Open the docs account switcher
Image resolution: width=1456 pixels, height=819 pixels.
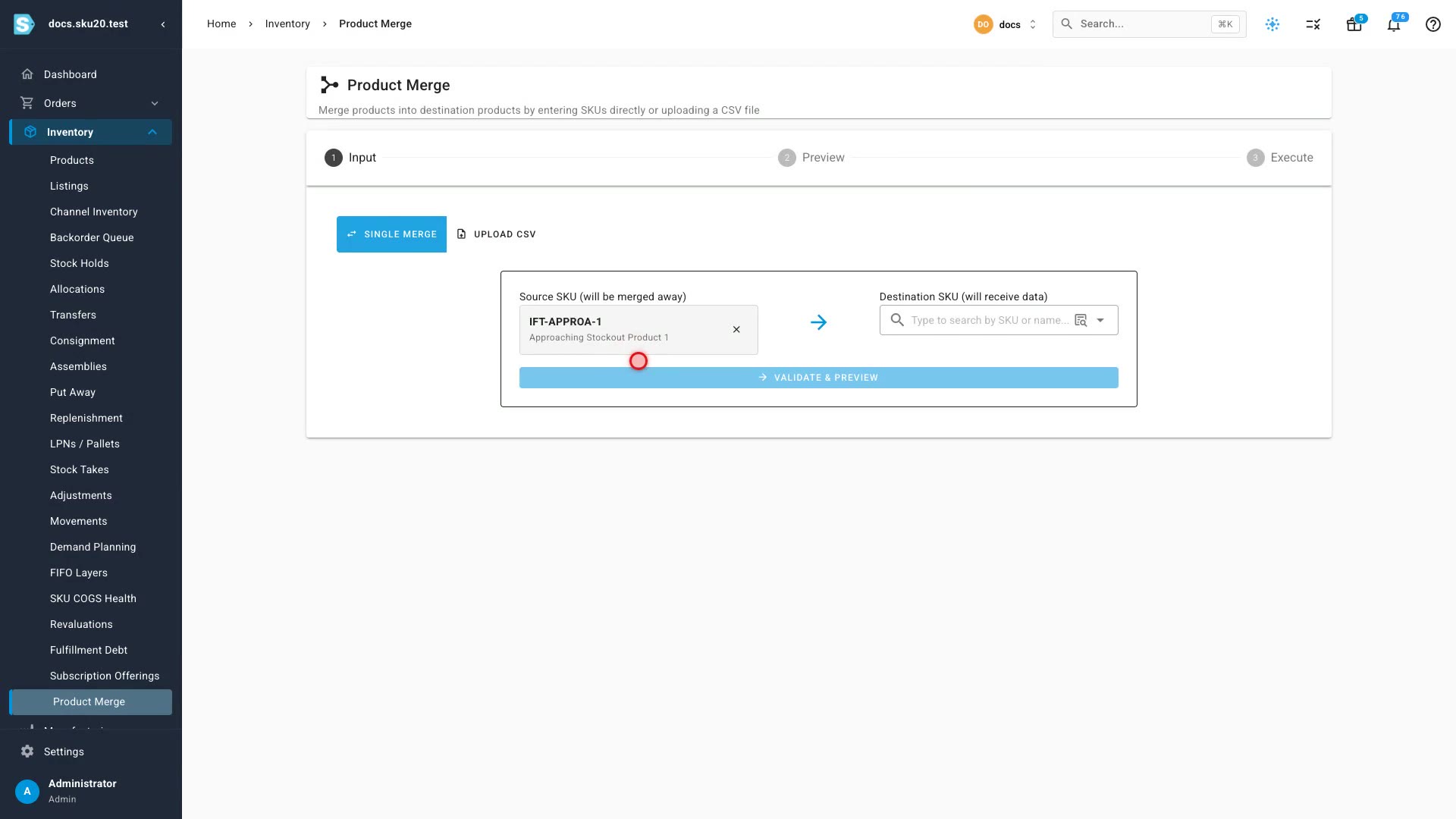pyautogui.click(x=1005, y=24)
